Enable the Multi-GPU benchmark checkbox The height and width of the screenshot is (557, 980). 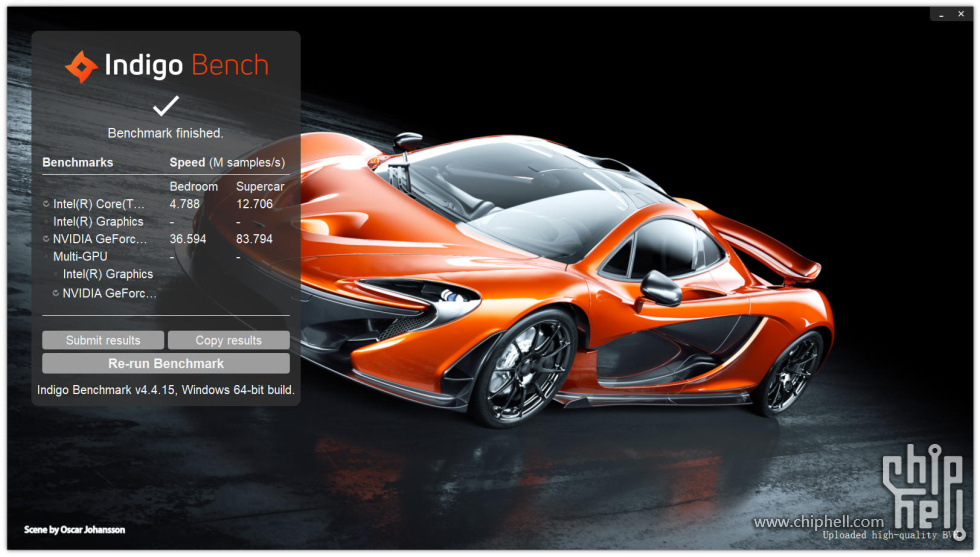(46, 256)
